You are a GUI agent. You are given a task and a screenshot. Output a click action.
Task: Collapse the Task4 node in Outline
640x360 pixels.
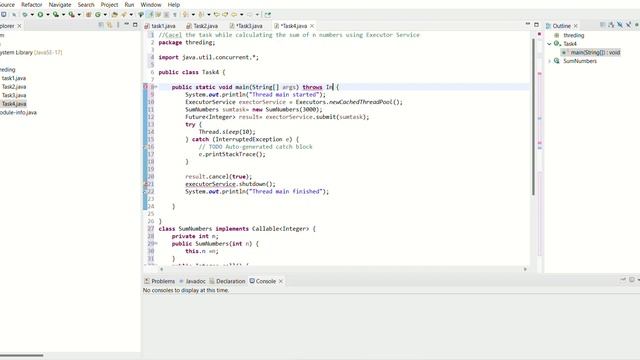[x=549, y=44]
